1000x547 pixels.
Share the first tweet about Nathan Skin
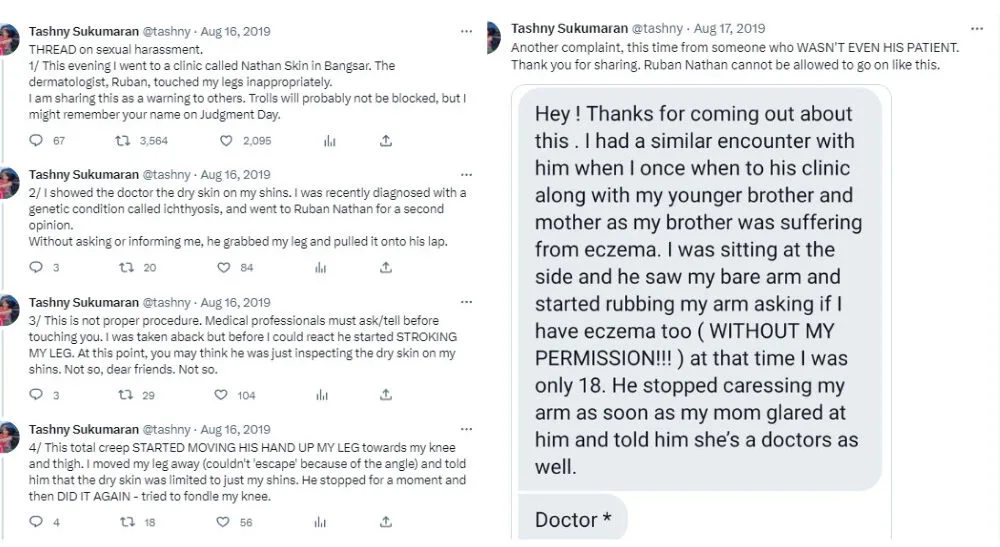(386, 141)
